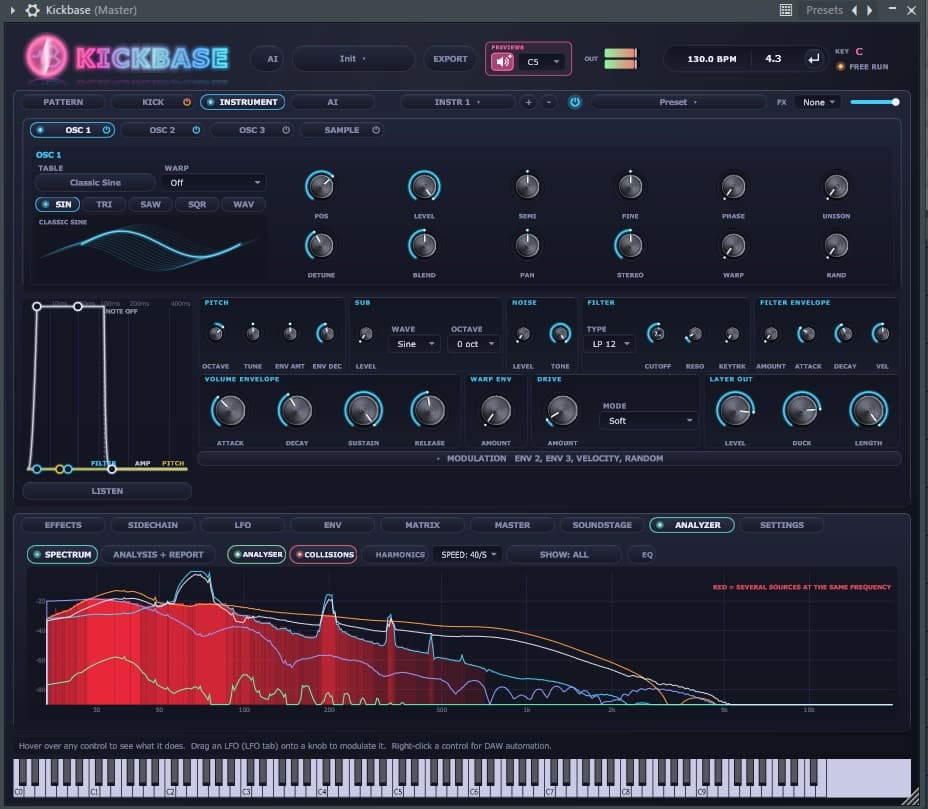This screenshot has height=809, width=928.
Task: Enable the SAMPLE layer power button
Action: click(376, 130)
